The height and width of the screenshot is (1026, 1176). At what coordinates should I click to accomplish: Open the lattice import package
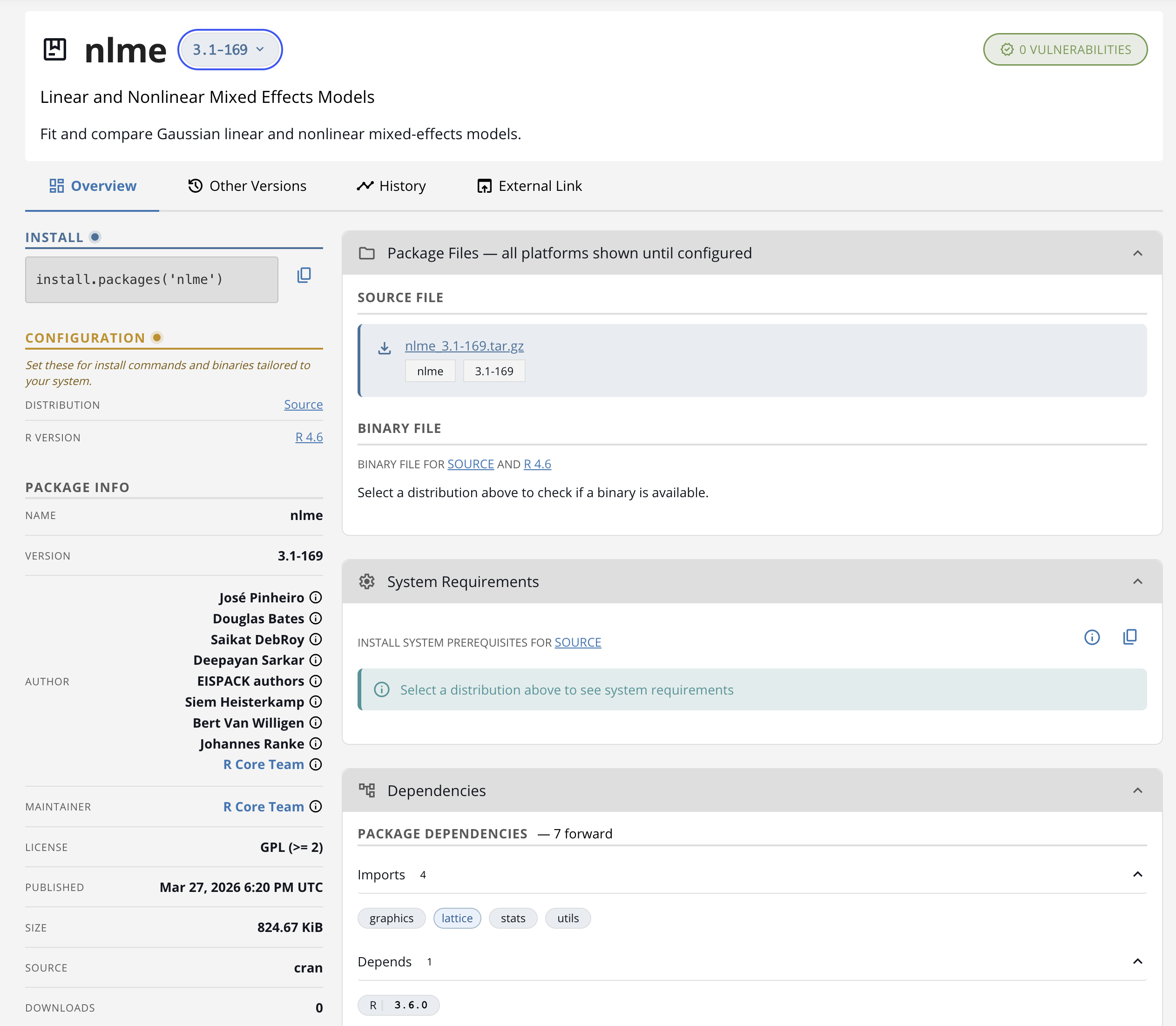point(458,918)
